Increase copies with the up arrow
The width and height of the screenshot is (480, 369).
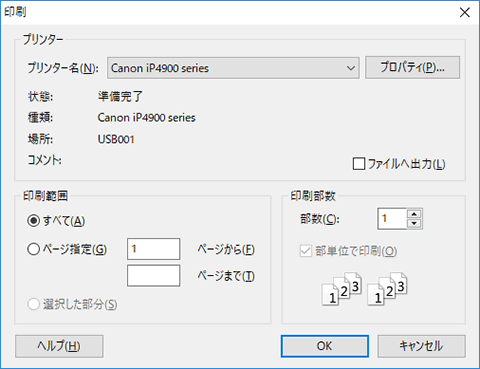point(414,214)
